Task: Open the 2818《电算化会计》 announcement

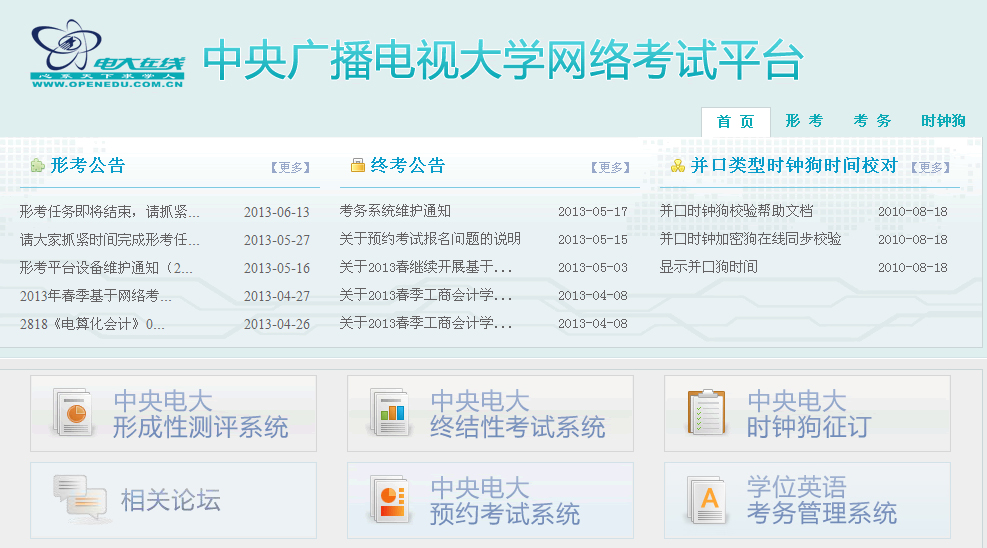Action: (92, 324)
